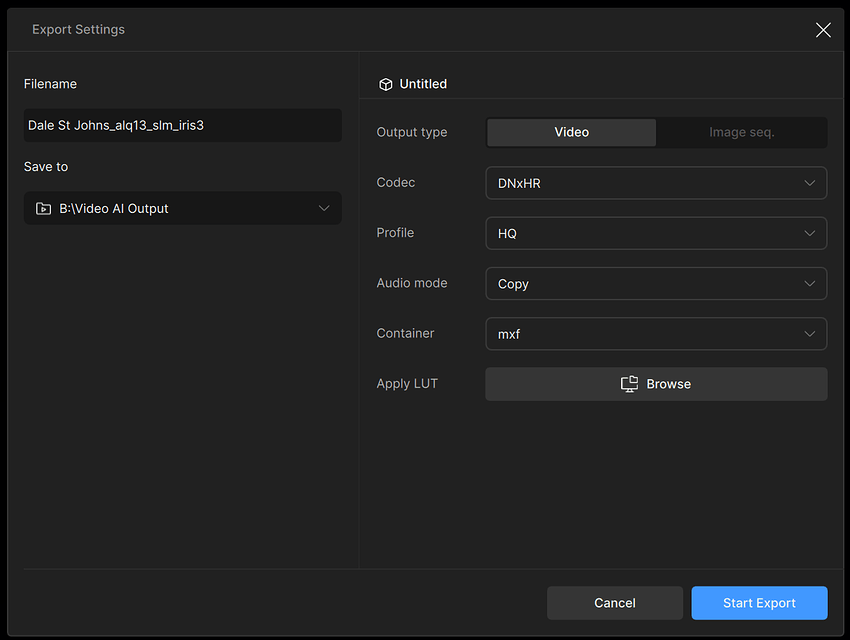
Task: Expand the Save to location chevron
Action: pos(324,209)
